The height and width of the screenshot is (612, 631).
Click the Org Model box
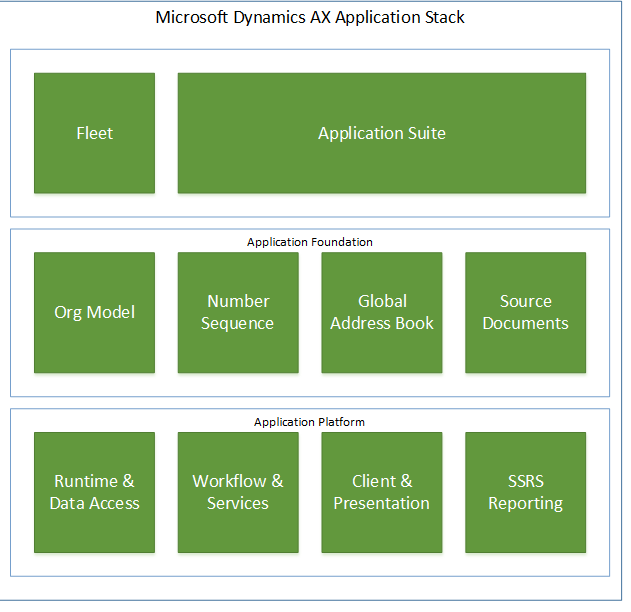point(95,313)
